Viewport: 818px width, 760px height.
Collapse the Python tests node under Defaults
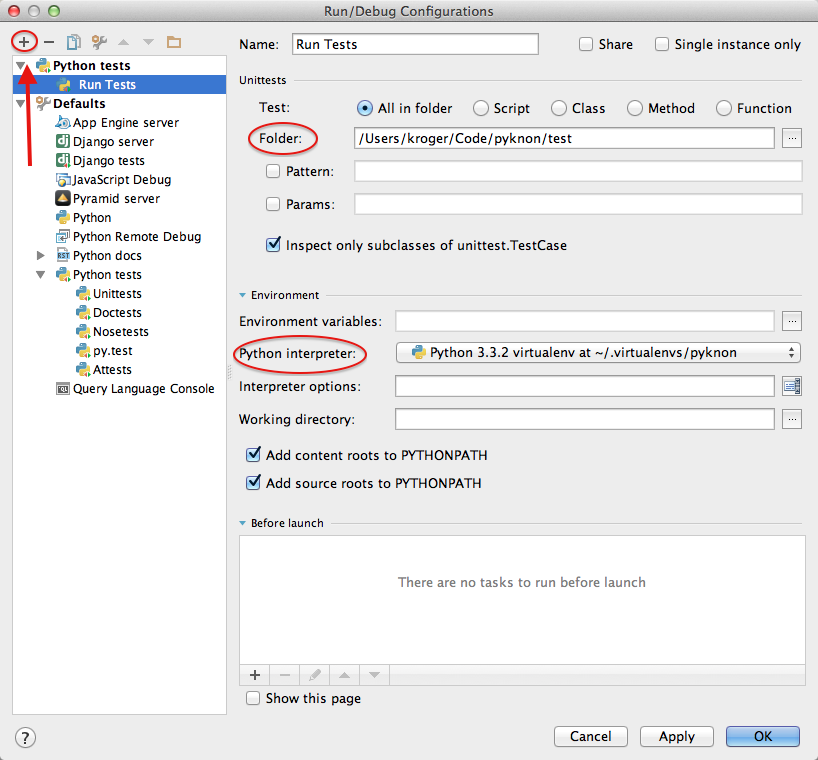[x=41, y=274]
